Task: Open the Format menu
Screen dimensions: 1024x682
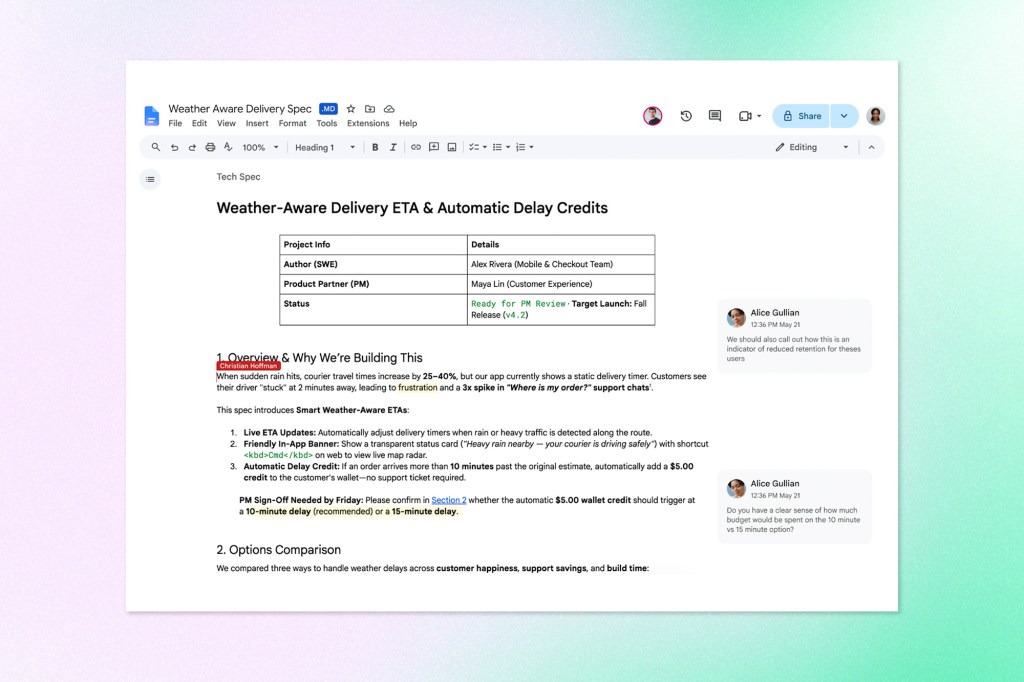Action: tap(292, 123)
